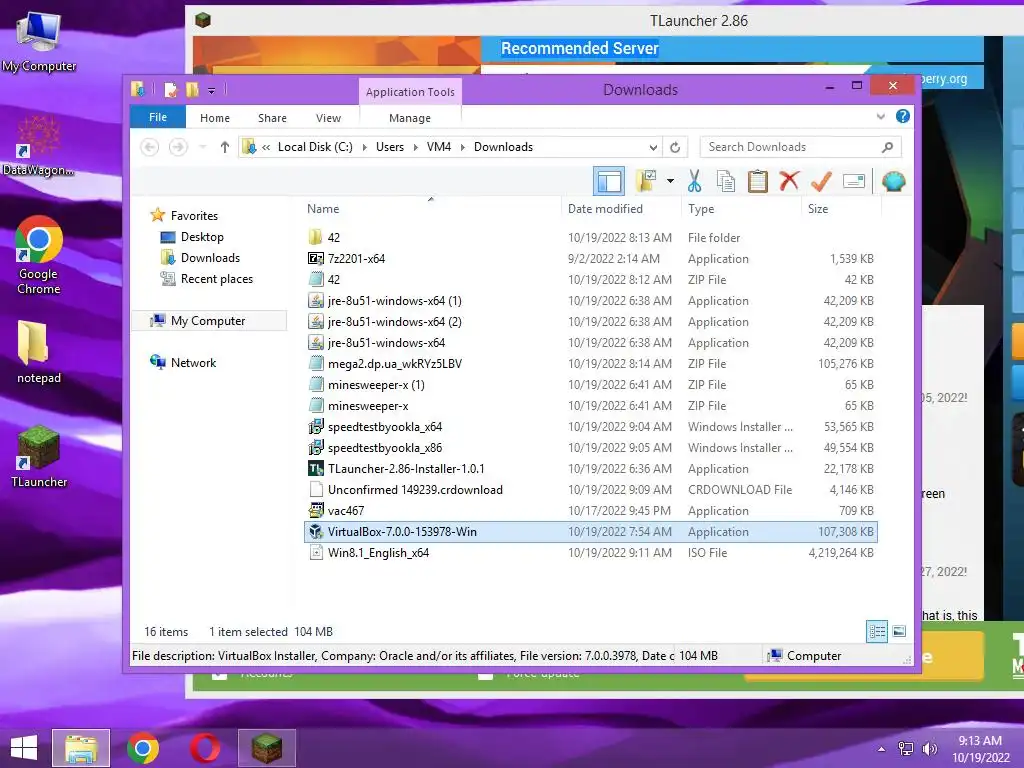The height and width of the screenshot is (768, 1024).
Task: Click the Windows Start button
Action: (24, 748)
